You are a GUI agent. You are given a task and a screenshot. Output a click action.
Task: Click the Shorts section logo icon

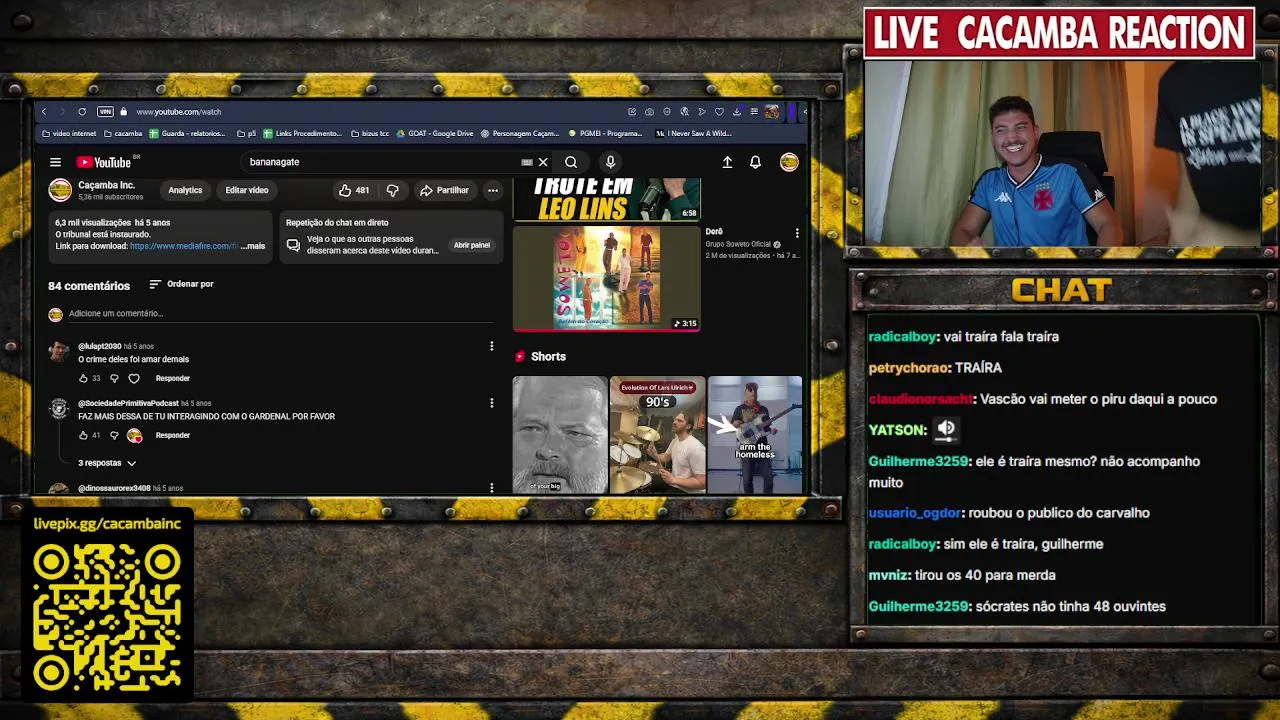coord(519,356)
